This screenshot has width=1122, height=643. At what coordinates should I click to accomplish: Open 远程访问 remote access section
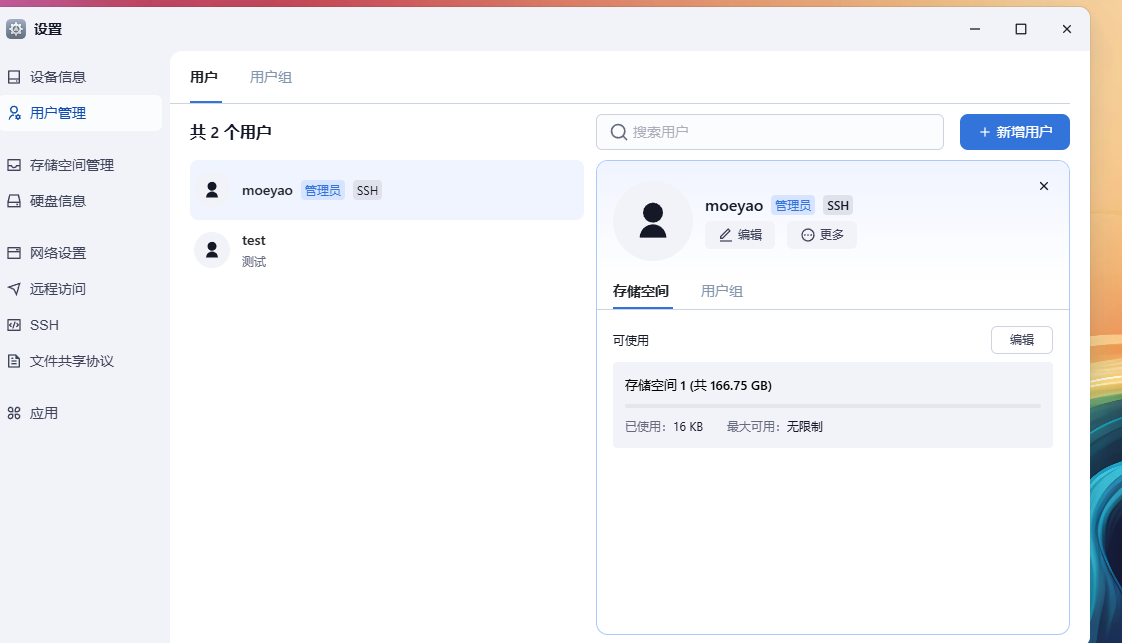[x=58, y=289]
